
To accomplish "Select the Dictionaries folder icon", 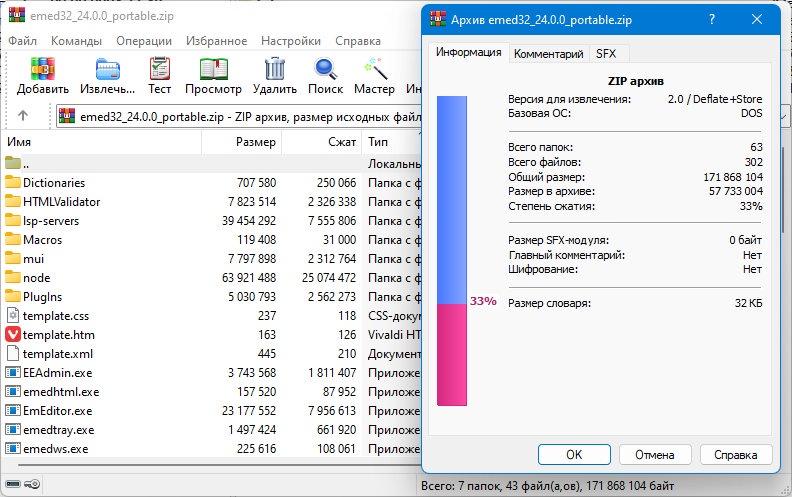I will [x=13, y=182].
